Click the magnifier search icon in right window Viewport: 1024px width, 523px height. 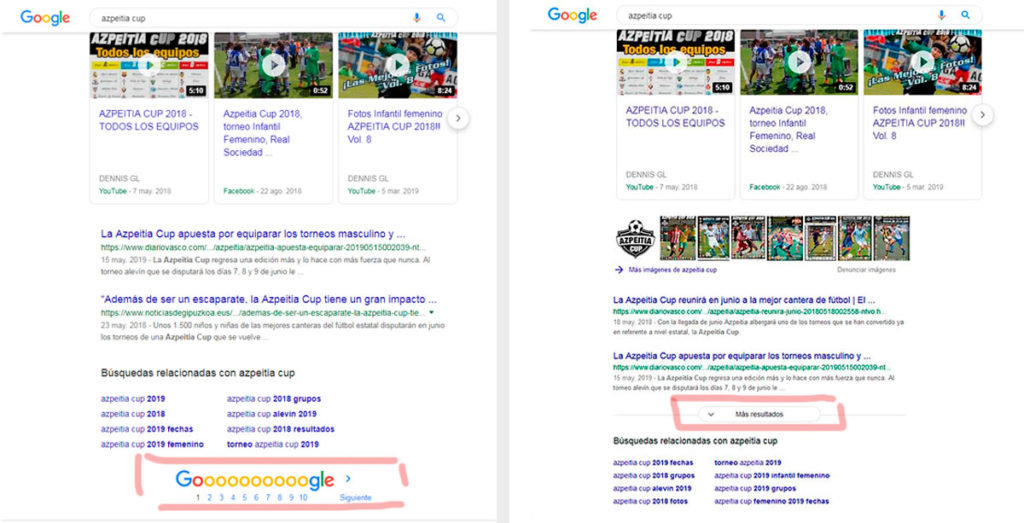point(965,14)
